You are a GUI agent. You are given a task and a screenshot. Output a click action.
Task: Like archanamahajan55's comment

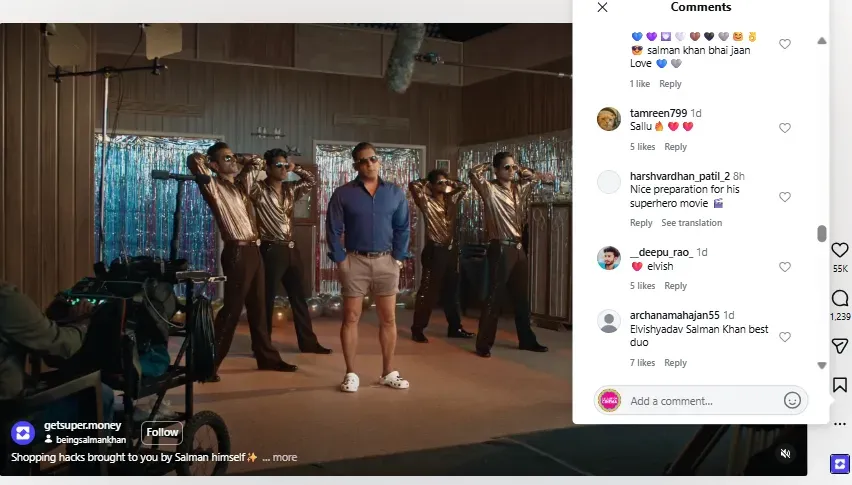coord(785,337)
